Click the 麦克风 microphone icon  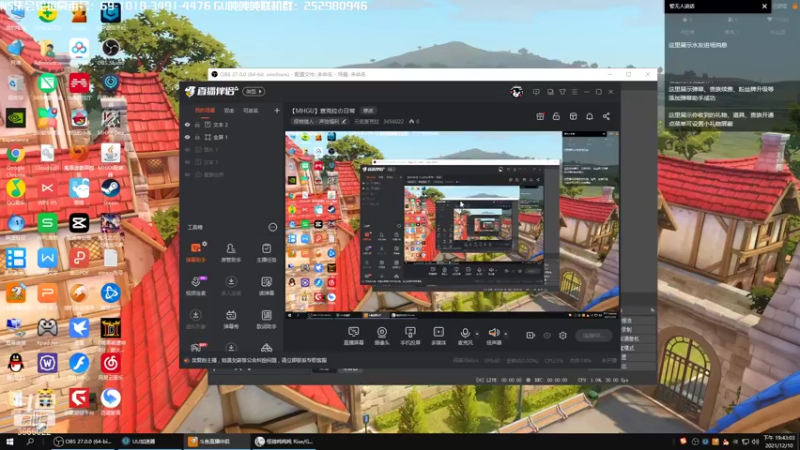pos(465,336)
